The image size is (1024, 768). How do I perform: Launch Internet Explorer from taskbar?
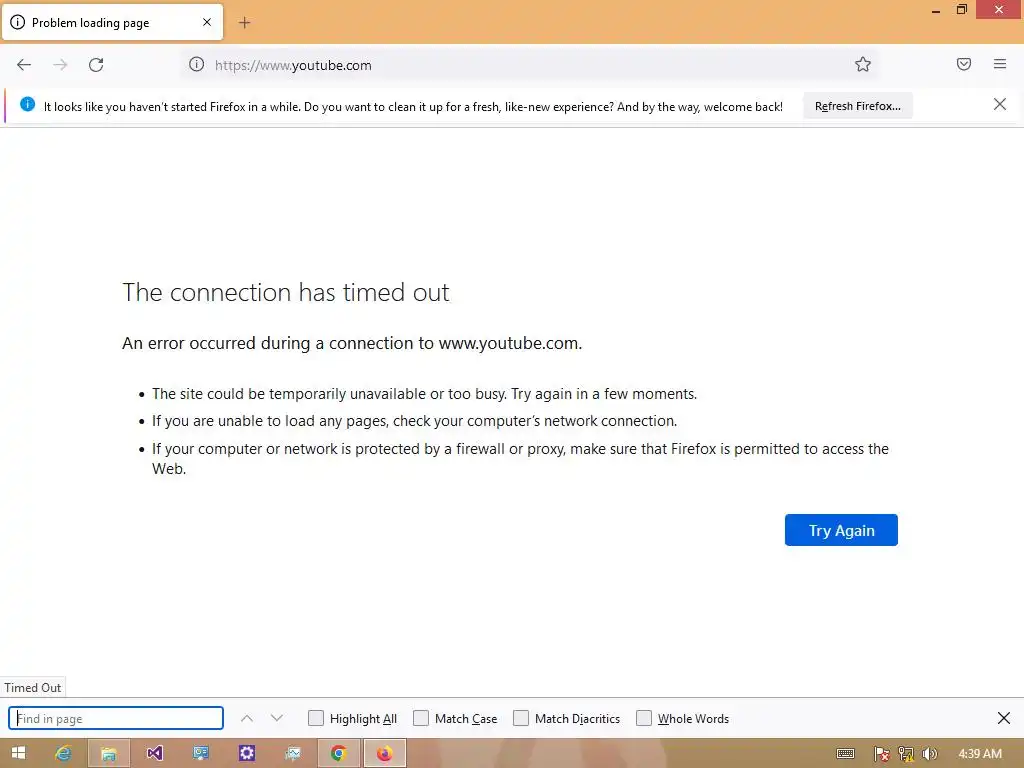coord(63,753)
